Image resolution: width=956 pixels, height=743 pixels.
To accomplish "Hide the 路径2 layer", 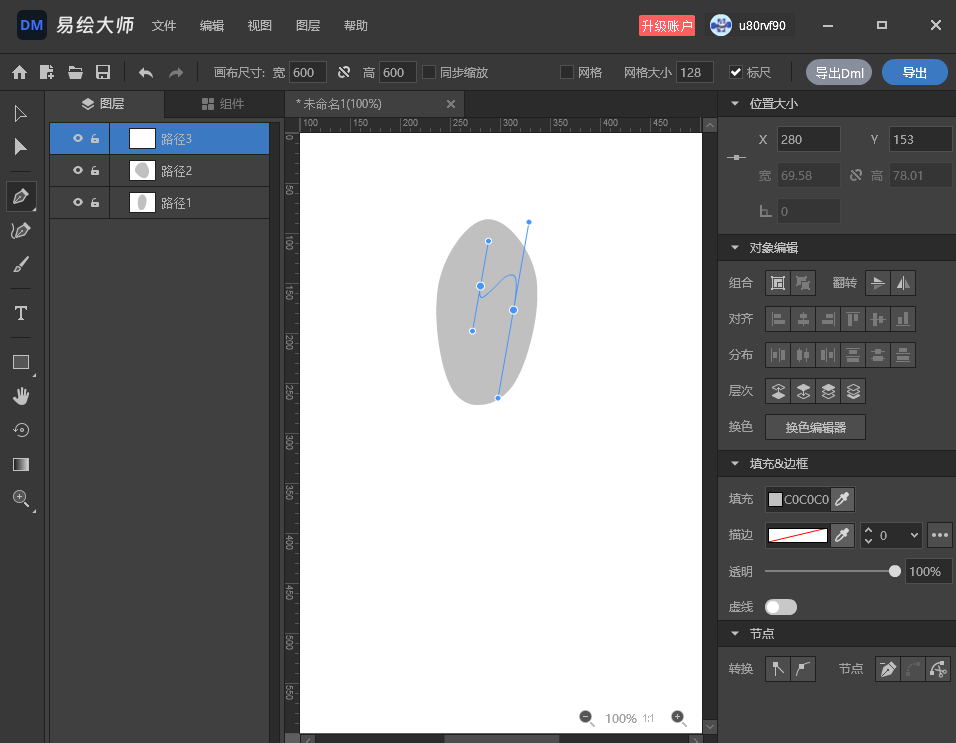I will pos(77,170).
